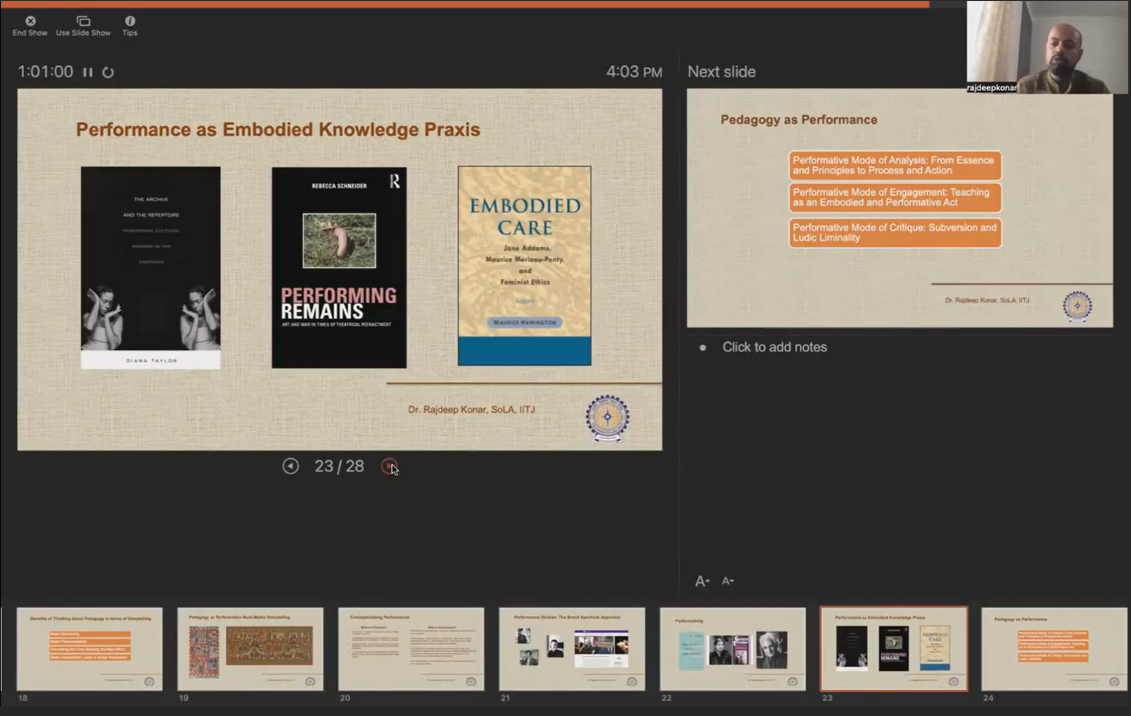Click the Performing Remains book cover
The height and width of the screenshot is (716, 1131).
coord(339,268)
